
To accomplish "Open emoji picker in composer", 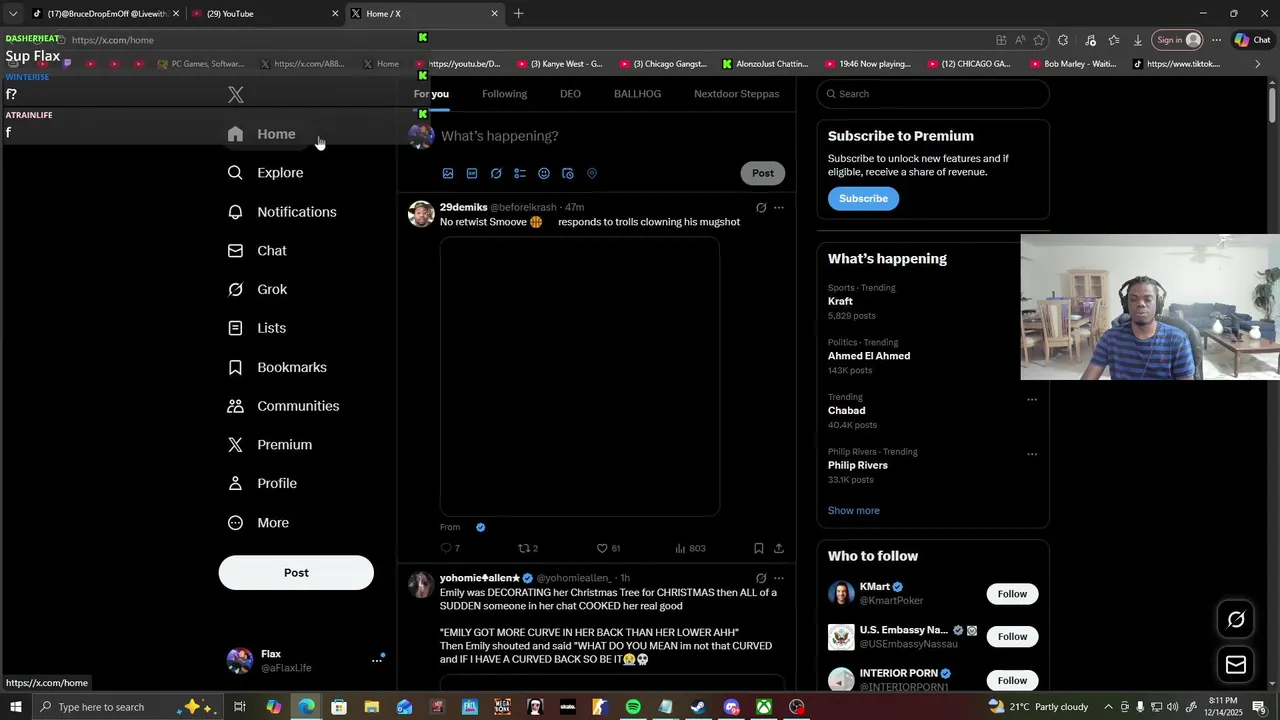I will coord(544,173).
